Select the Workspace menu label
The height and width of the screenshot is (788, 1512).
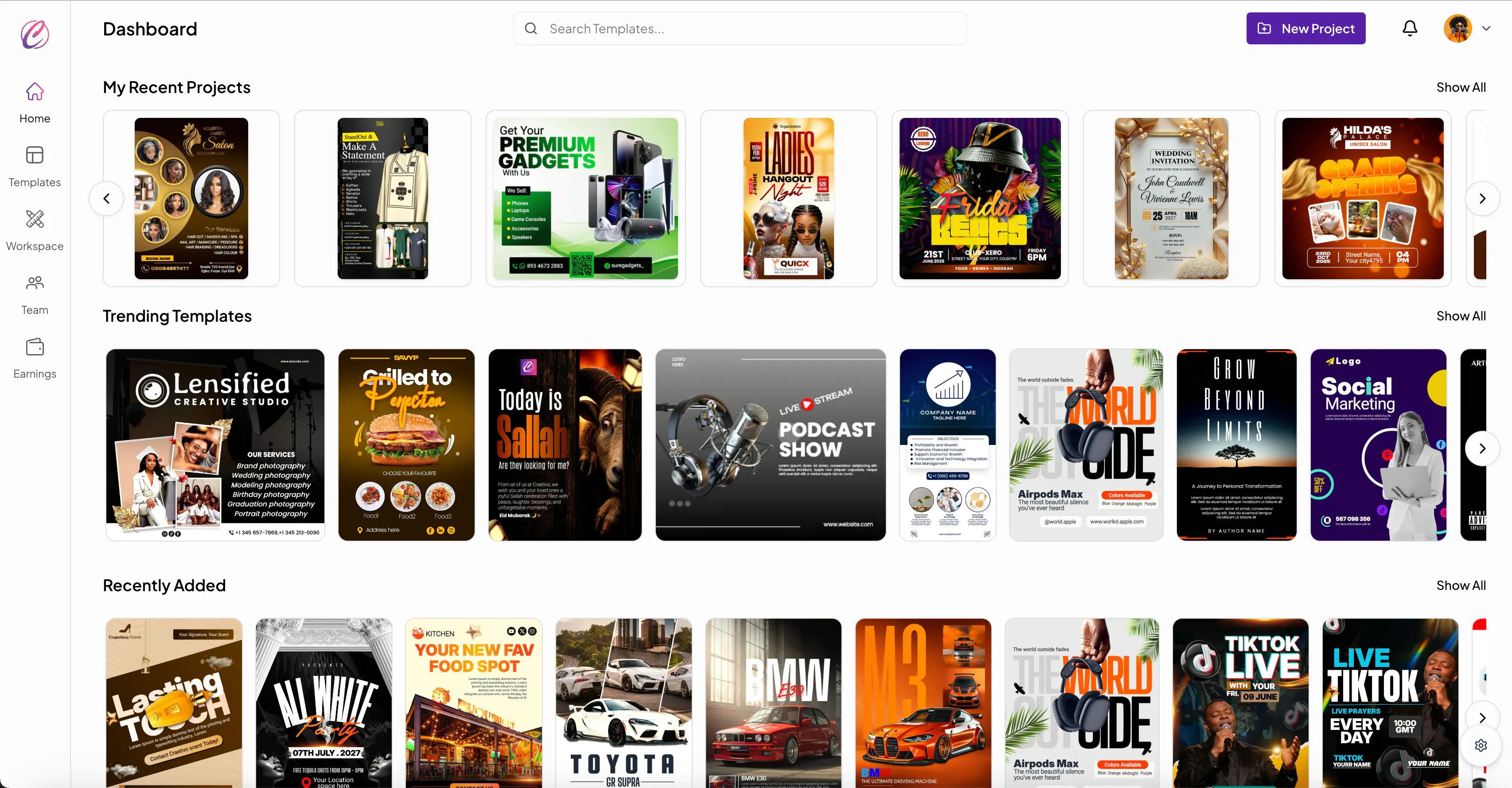(x=35, y=246)
